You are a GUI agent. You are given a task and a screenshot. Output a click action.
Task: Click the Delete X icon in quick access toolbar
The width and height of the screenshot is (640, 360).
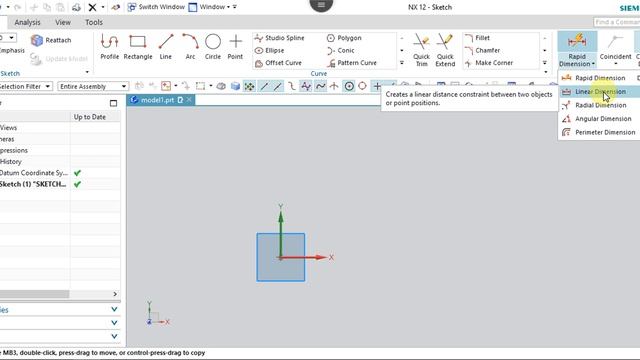[x=93, y=7]
